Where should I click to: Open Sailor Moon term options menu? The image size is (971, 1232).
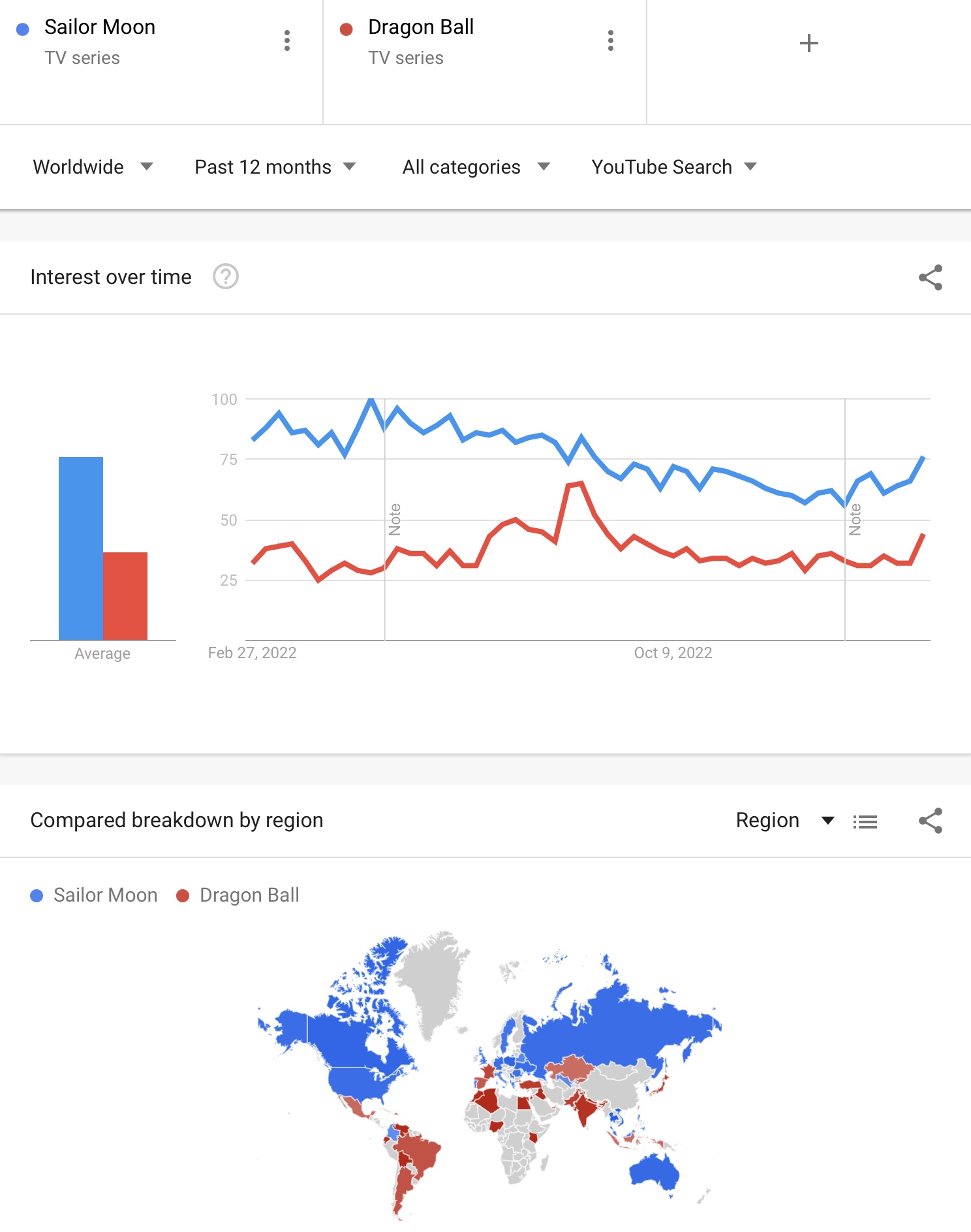click(287, 40)
